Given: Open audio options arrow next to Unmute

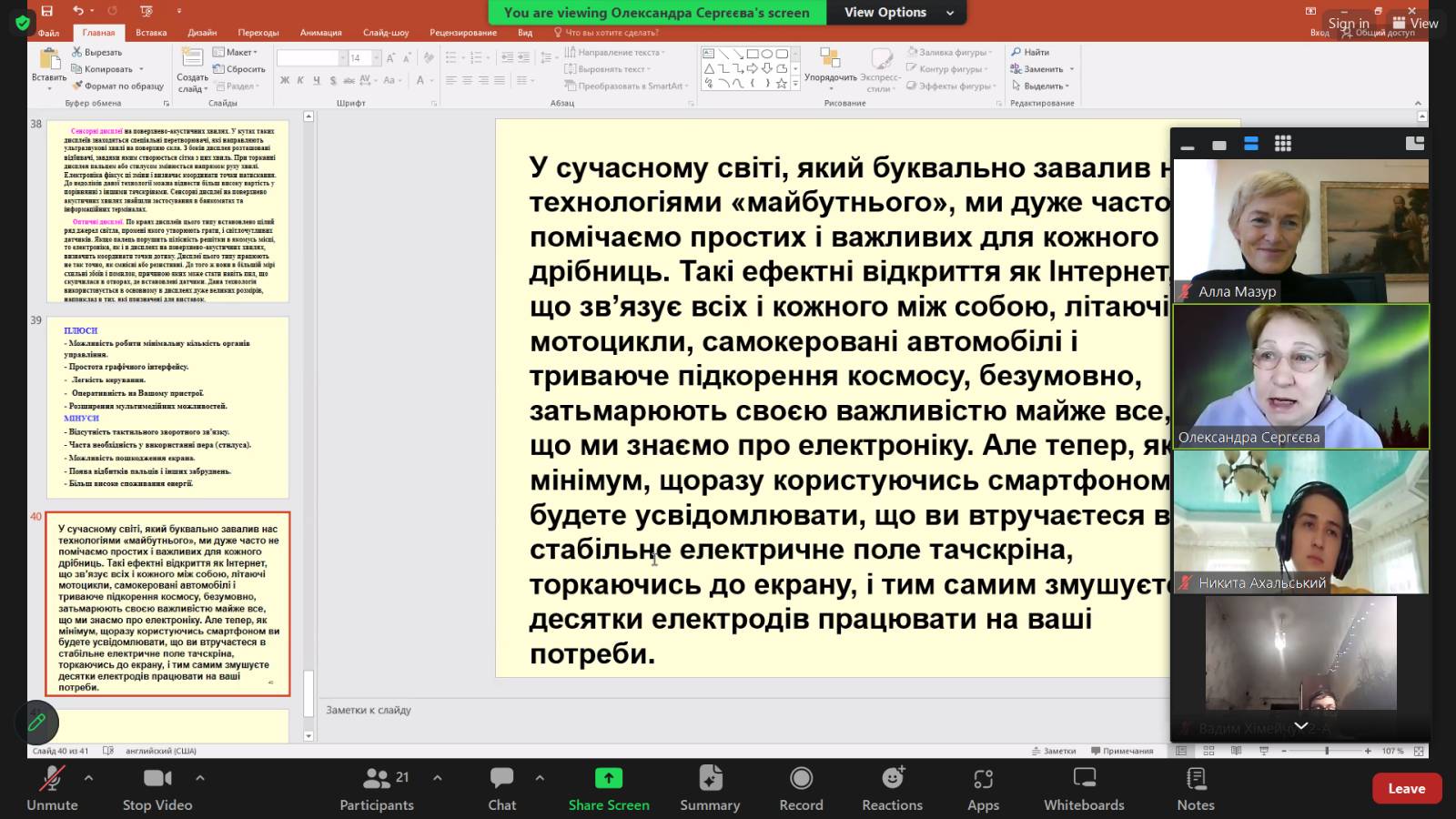Looking at the screenshot, I should 88,777.
